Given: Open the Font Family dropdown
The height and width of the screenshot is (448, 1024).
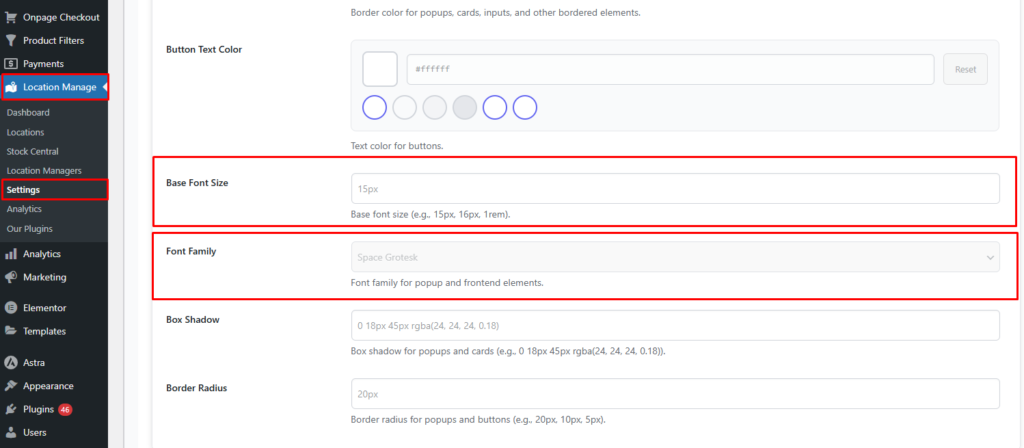Looking at the screenshot, I should [675, 257].
